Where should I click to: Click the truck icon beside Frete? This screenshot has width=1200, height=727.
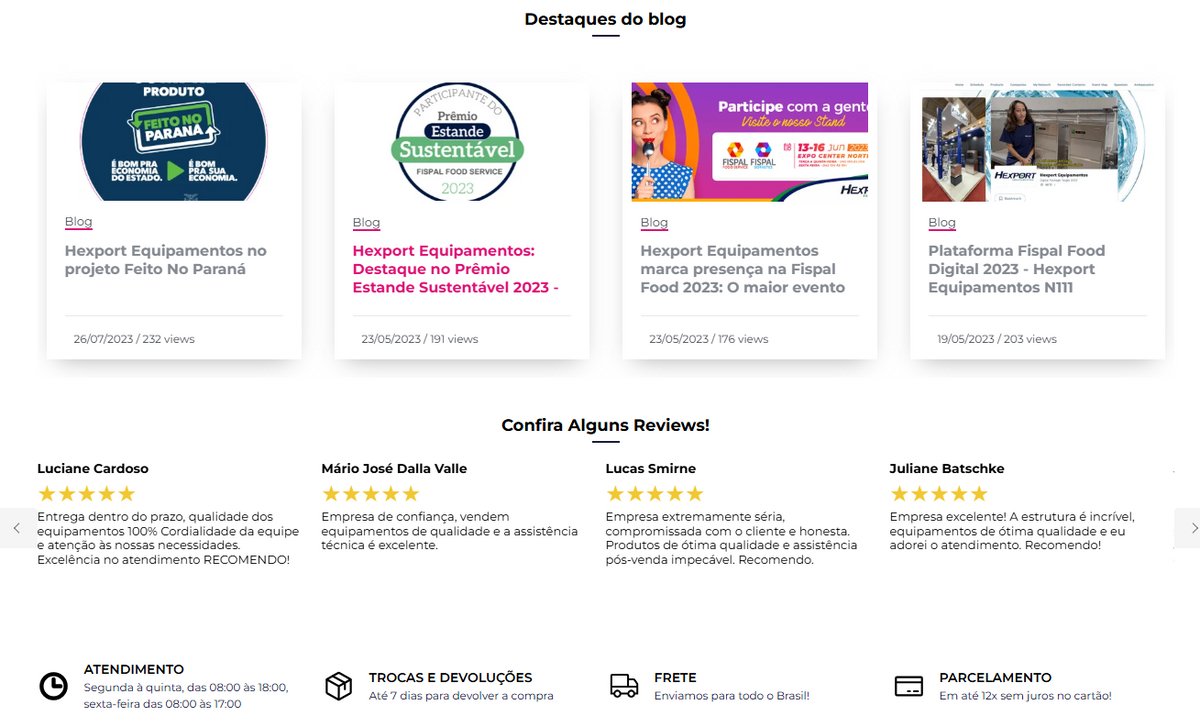[624, 686]
